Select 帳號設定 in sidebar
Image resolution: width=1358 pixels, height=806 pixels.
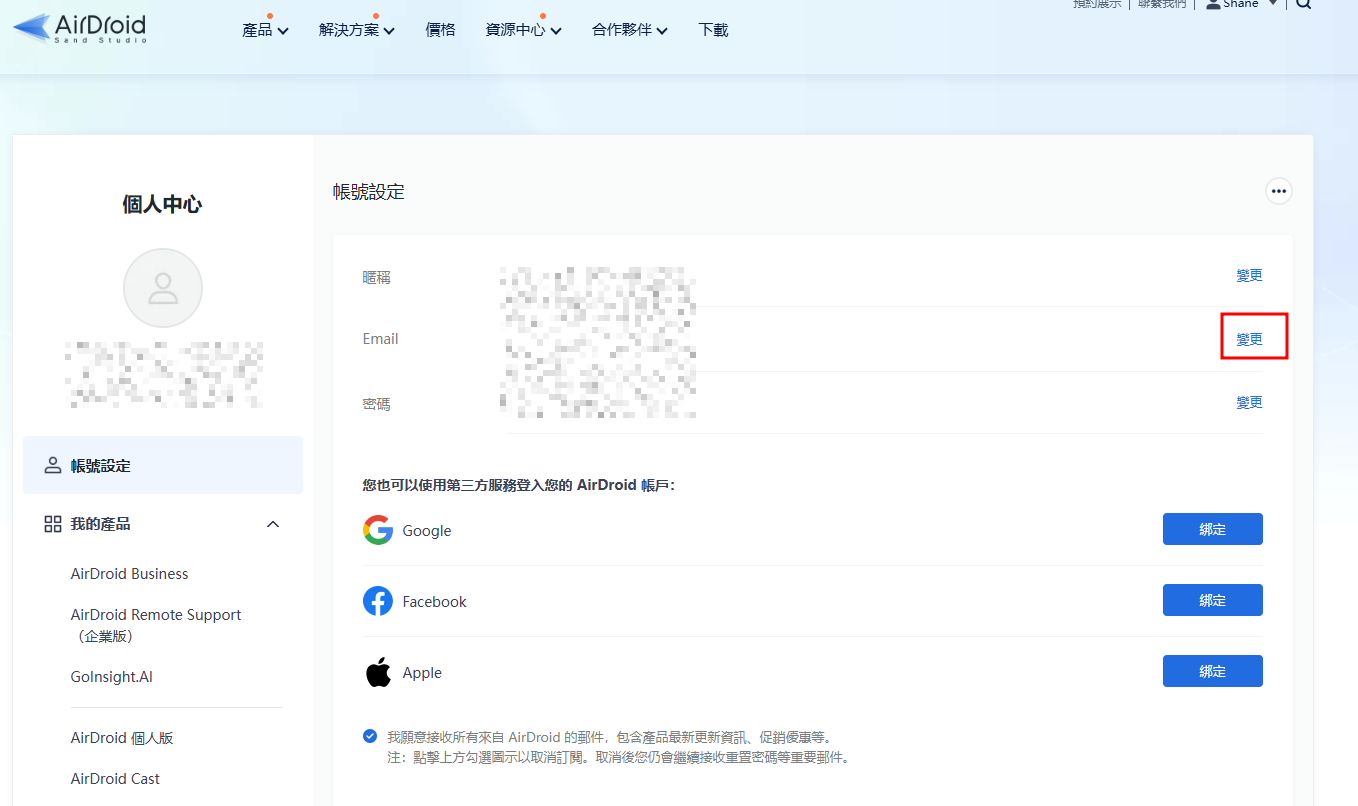click(x=163, y=465)
